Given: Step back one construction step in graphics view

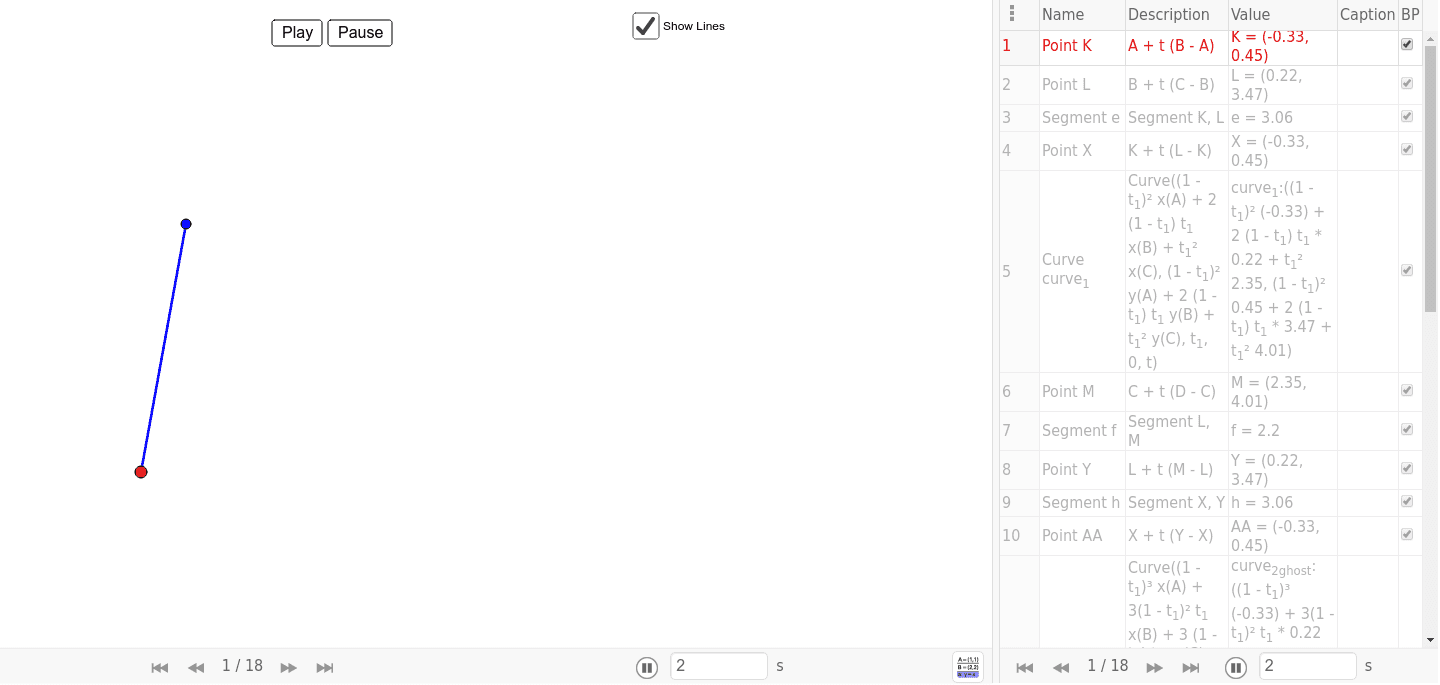Looking at the screenshot, I should pyautogui.click(x=196, y=668).
